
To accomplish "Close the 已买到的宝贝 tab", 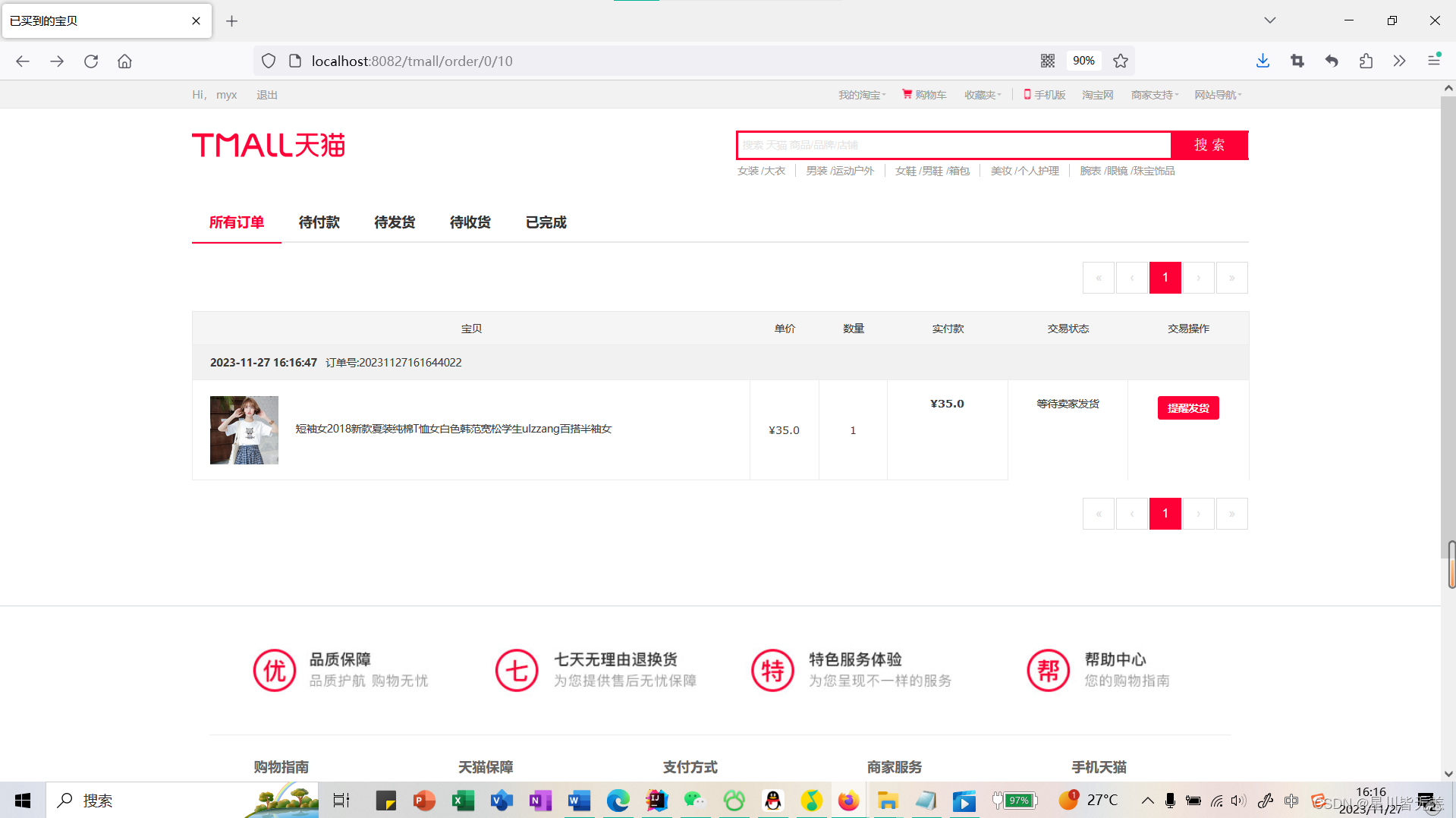I will (x=196, y=21).
